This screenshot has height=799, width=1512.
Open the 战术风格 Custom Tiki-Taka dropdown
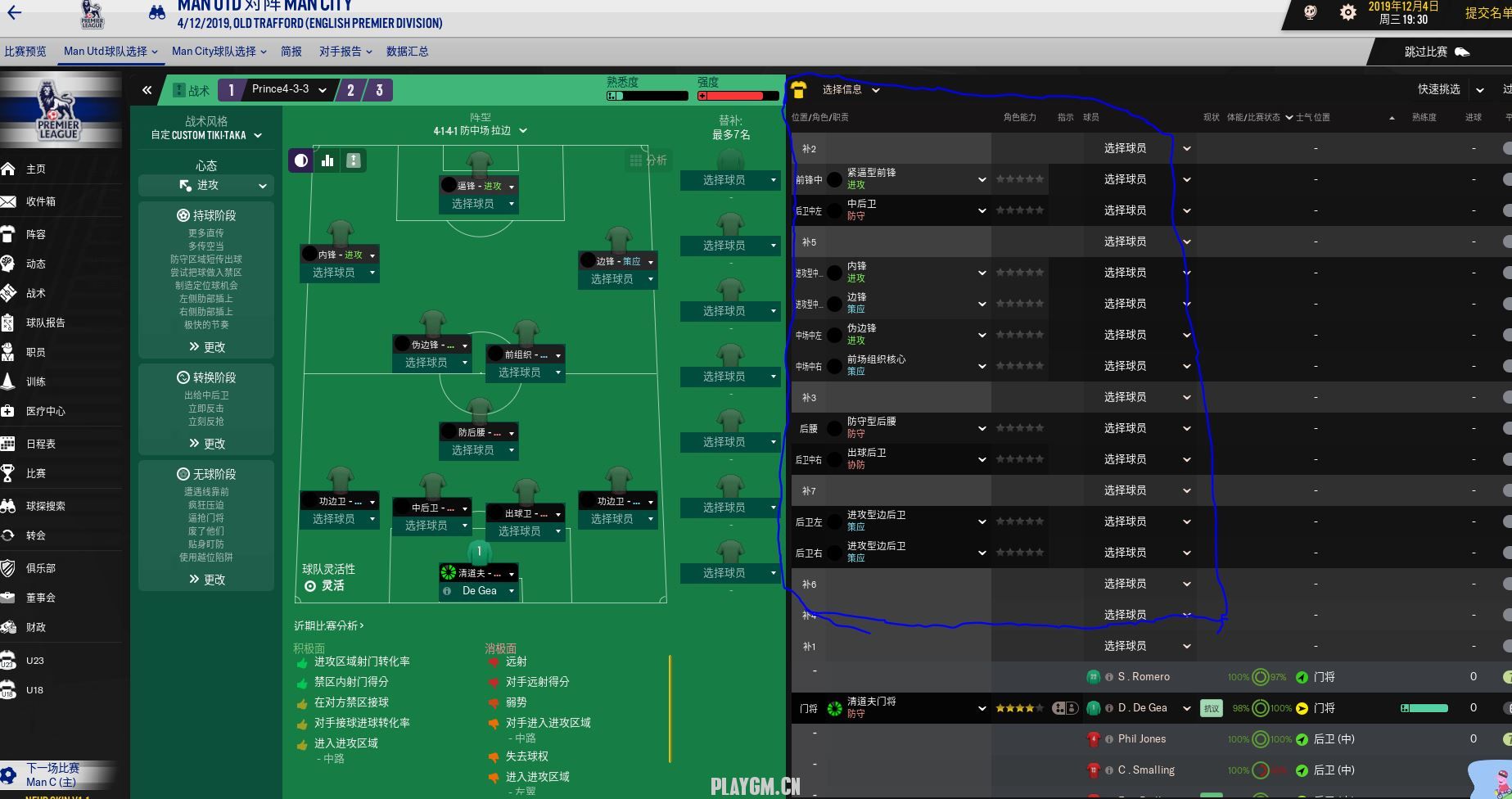pos(206,135)
